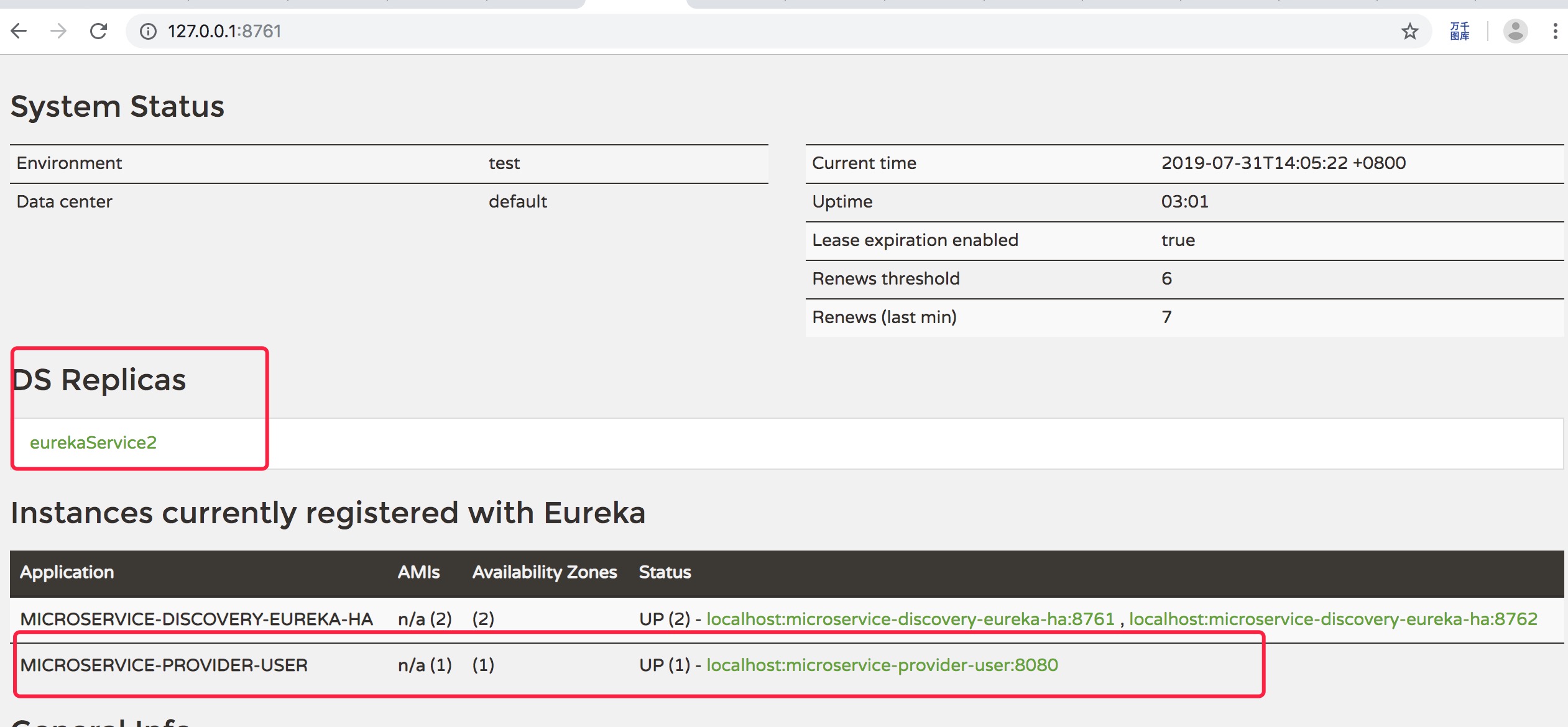
Task: Select the renews threshold value 6
Action: [x=1166, y=278]
